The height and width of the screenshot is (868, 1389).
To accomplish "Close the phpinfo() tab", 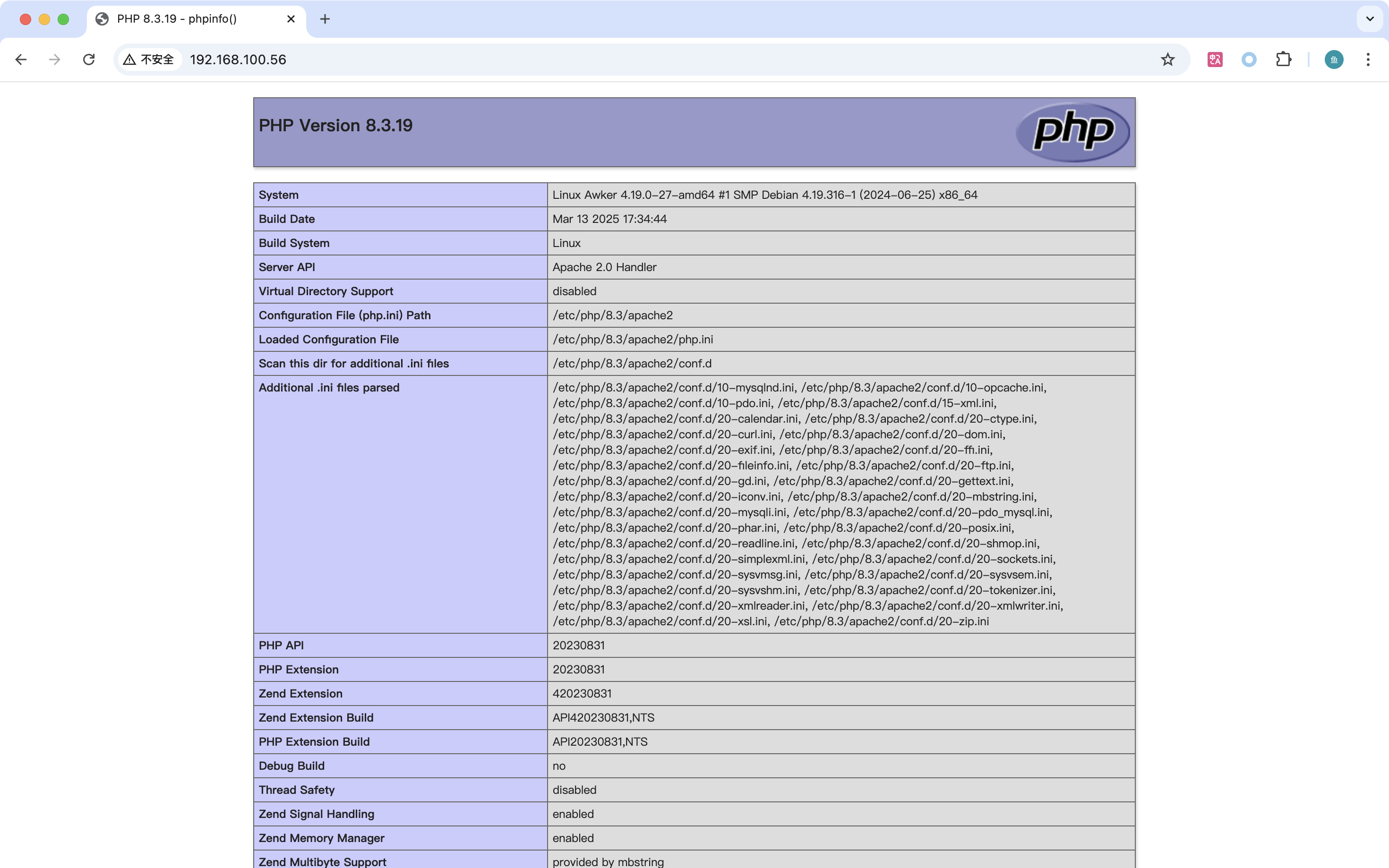I will pyautogui.click(x=291, y=19).
